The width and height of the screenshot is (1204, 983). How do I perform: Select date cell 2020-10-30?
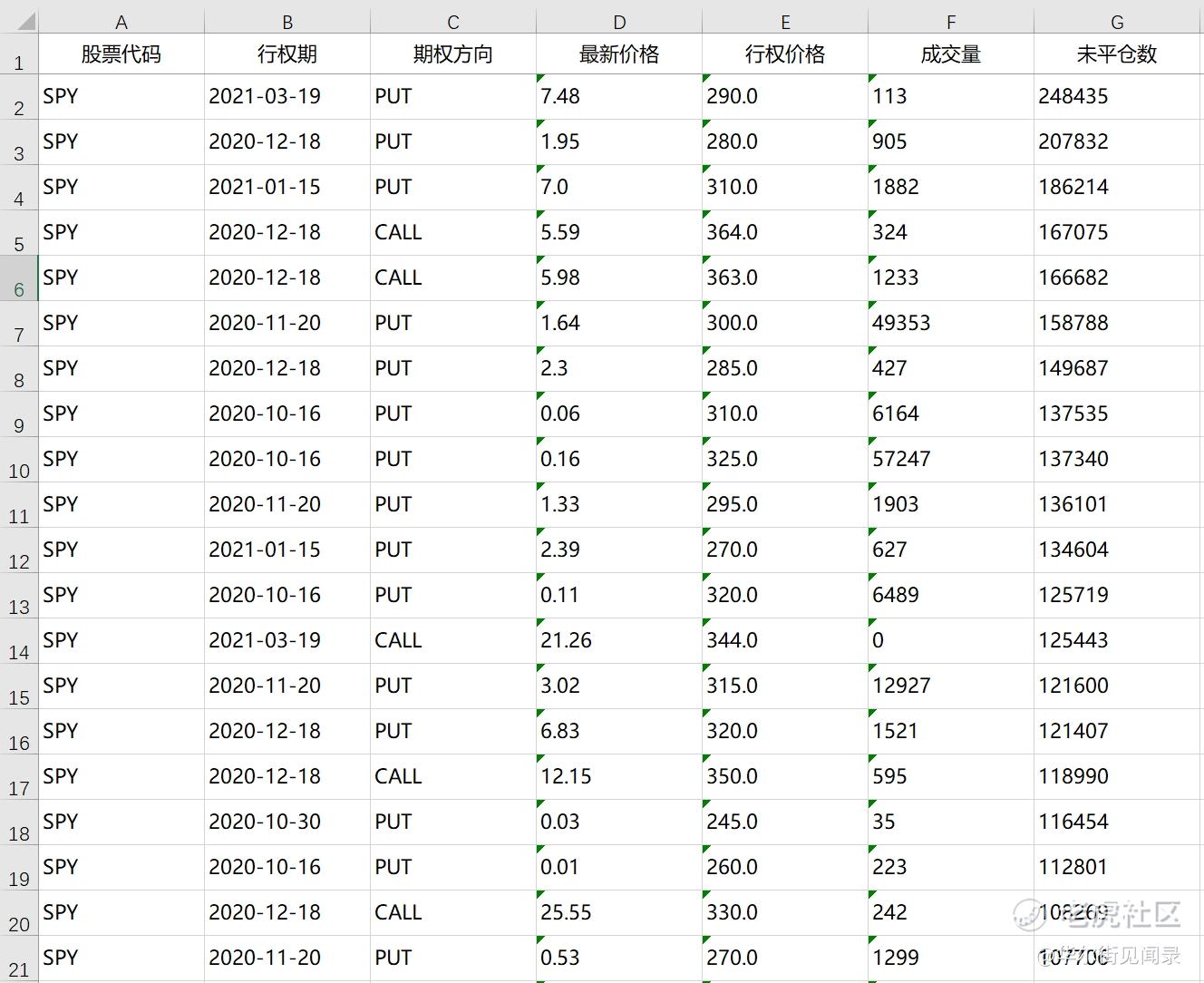pos(287,822)
